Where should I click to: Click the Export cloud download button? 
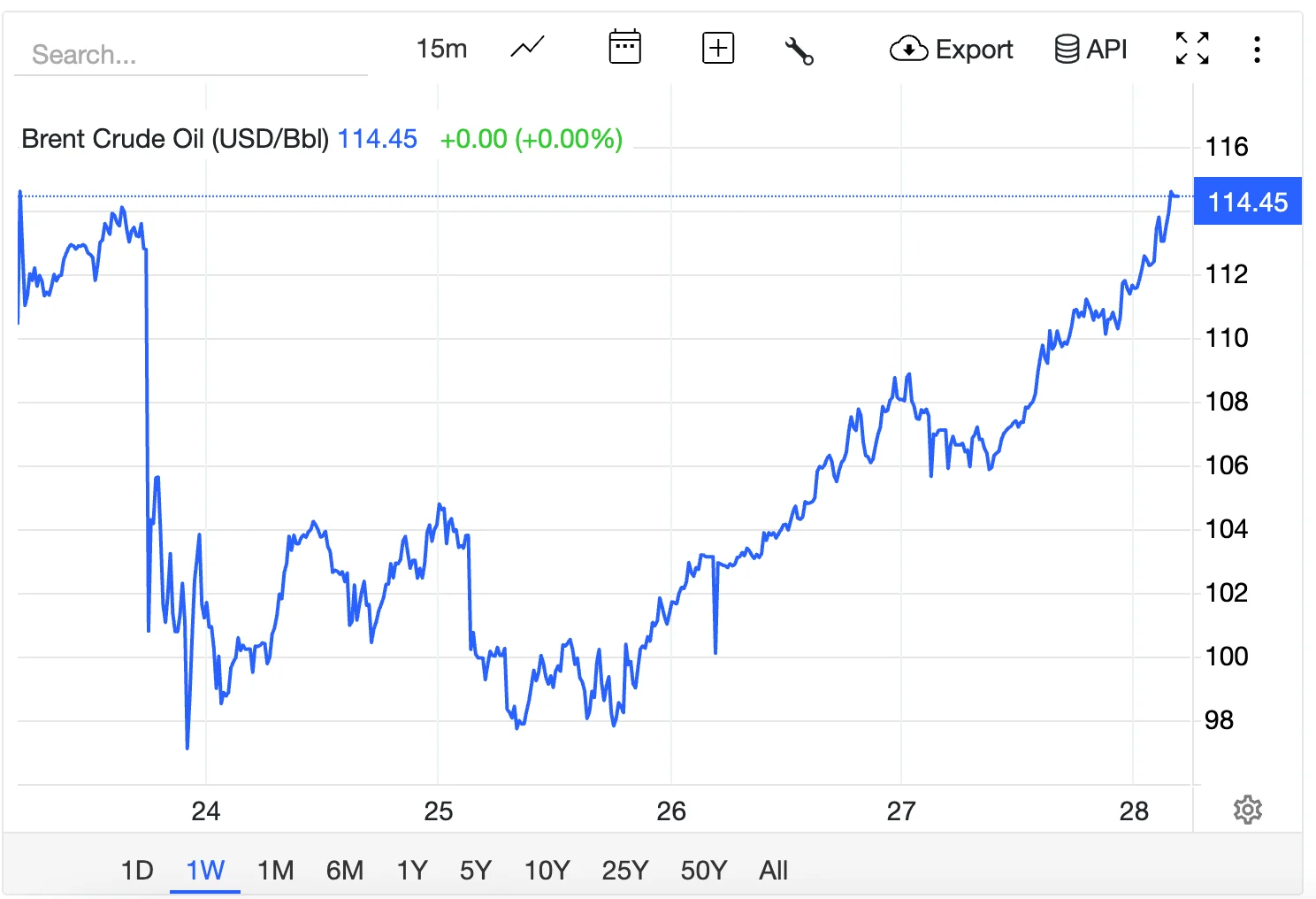tap(951, 50)
